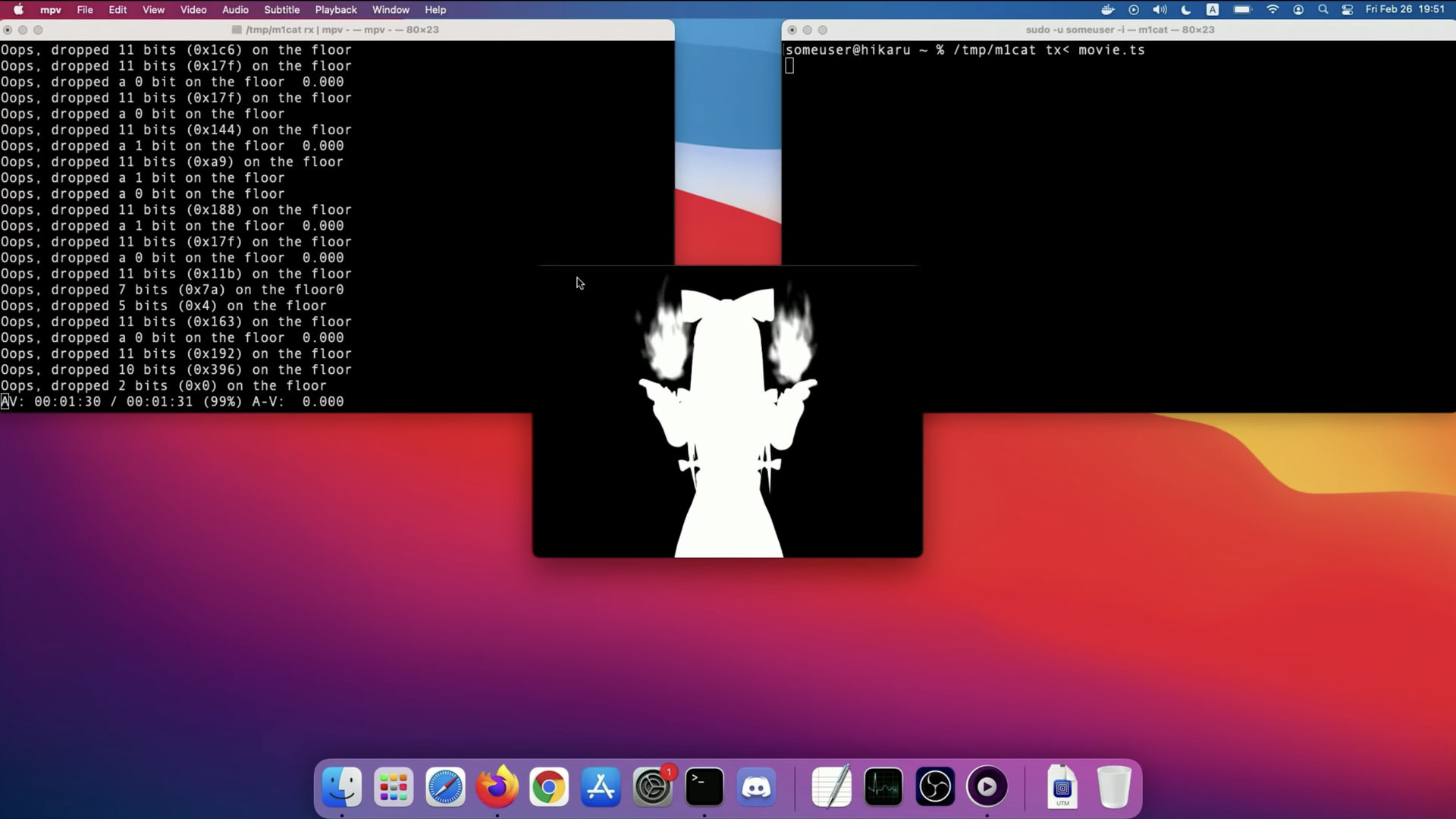The image size is (1456, 819).
Task: Open Activity Monitor from the Dock
Action: [x=883, y=787]
